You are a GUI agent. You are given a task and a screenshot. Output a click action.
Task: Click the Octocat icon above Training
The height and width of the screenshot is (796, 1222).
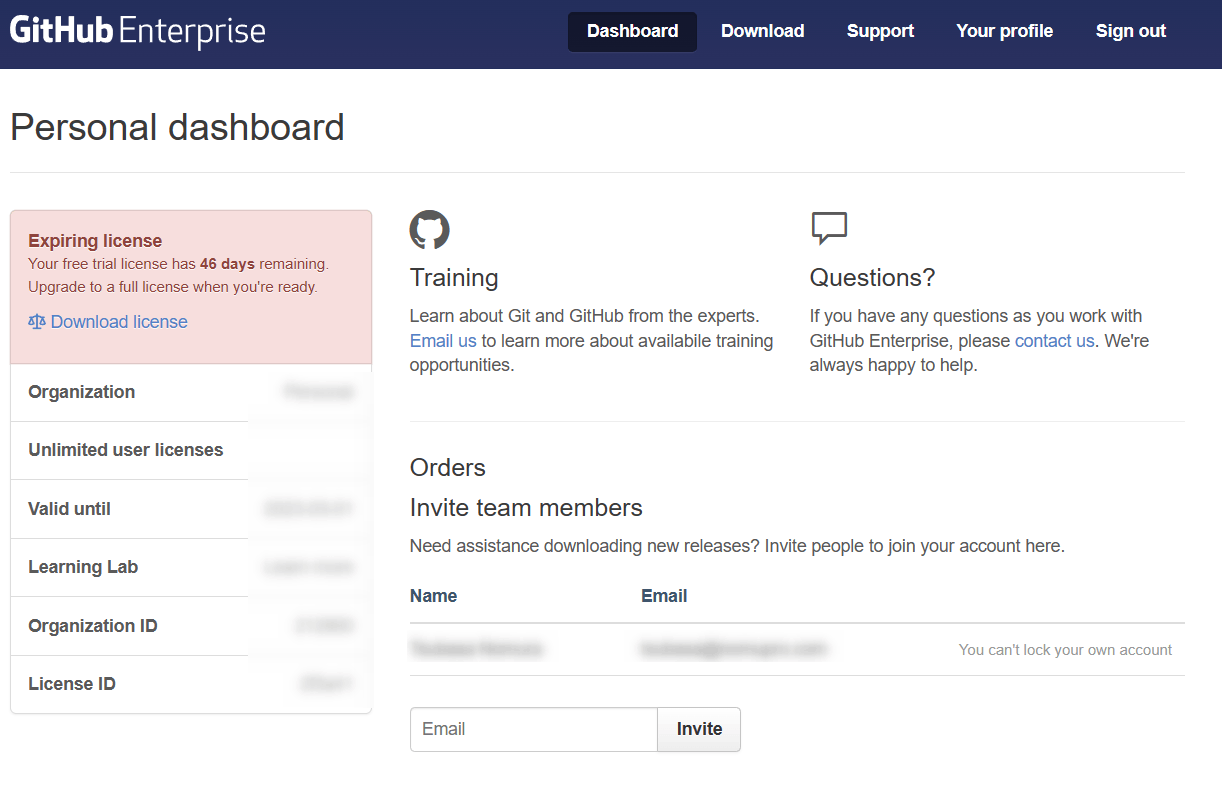click(429, 230)
